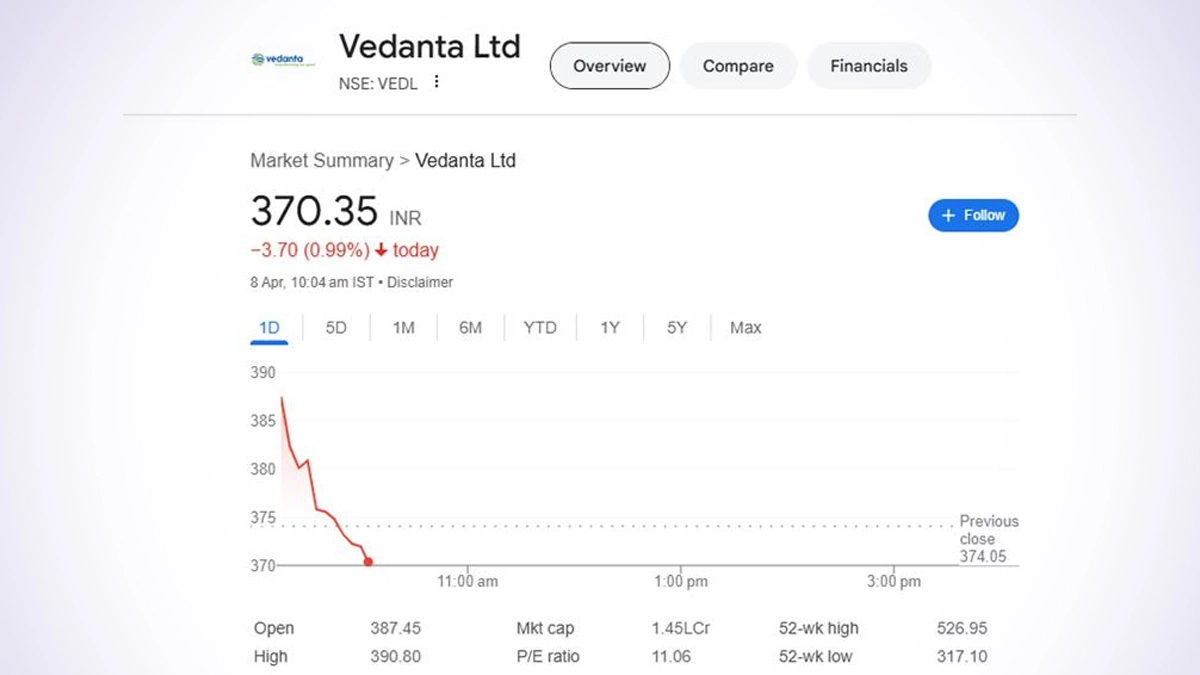
Task: Click the red current-price dot on chart
Action: 368,562
